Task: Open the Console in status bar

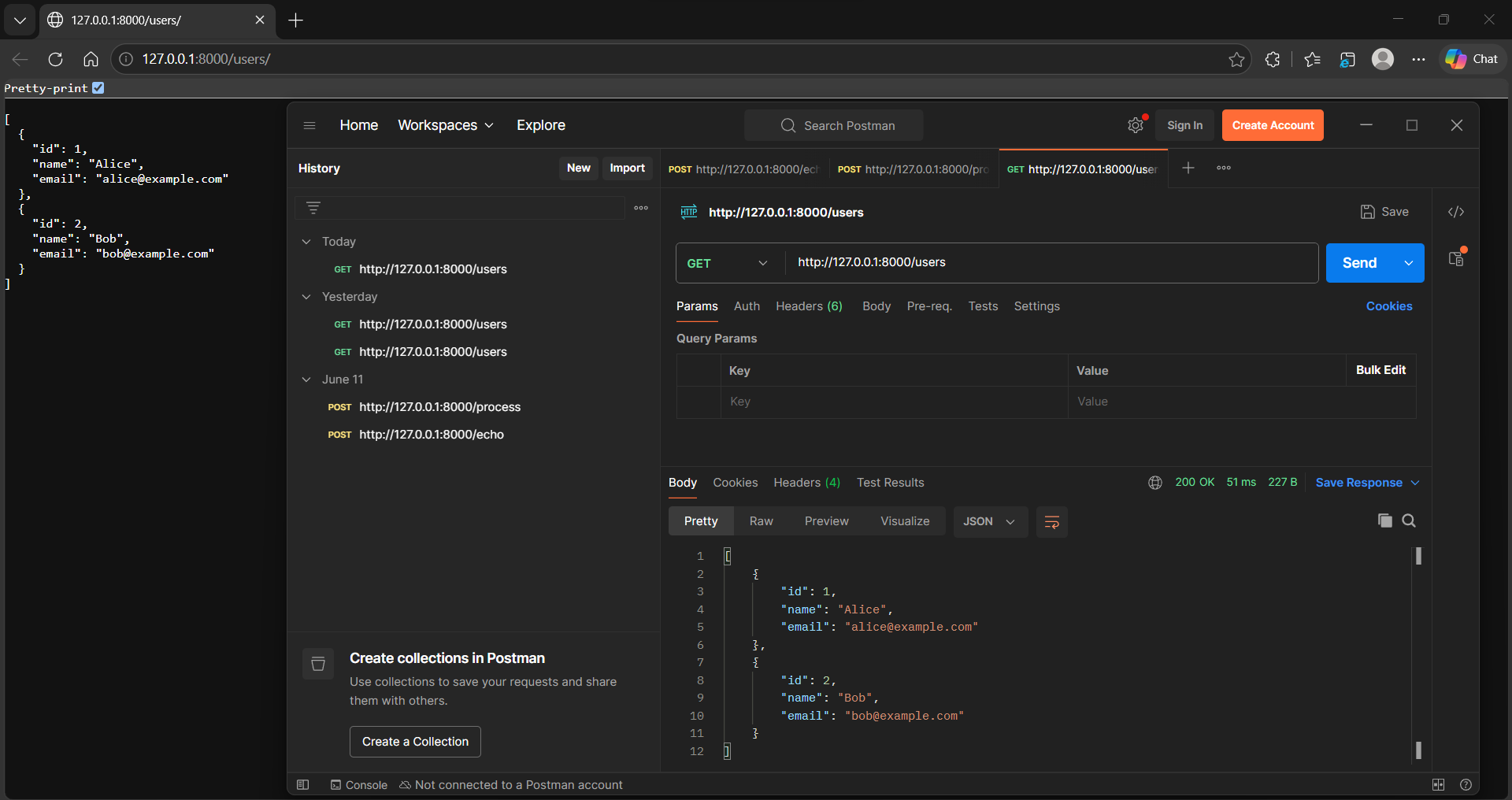Action: tap(359, 785)
